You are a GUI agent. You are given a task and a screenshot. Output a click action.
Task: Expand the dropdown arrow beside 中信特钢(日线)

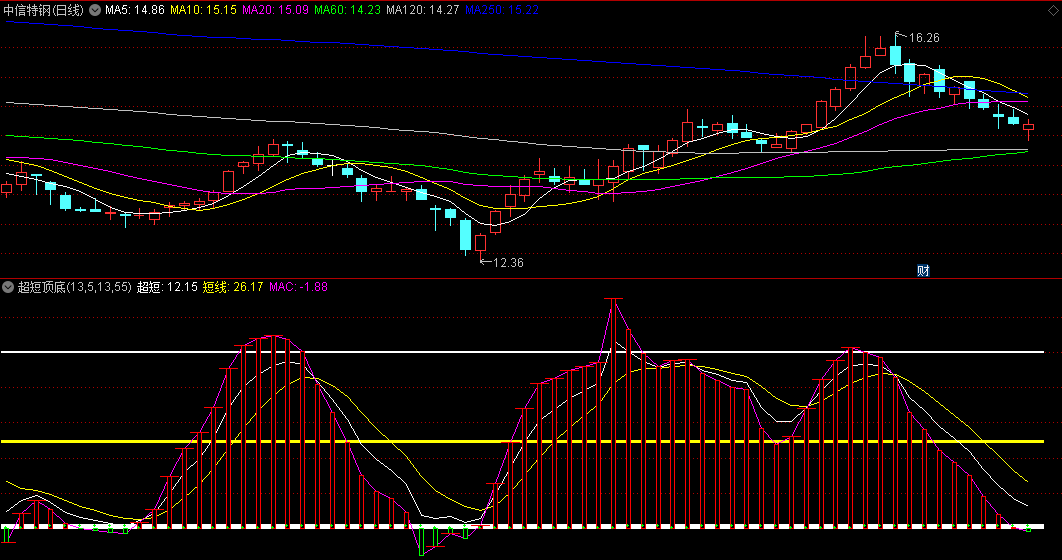pos(95,10)
